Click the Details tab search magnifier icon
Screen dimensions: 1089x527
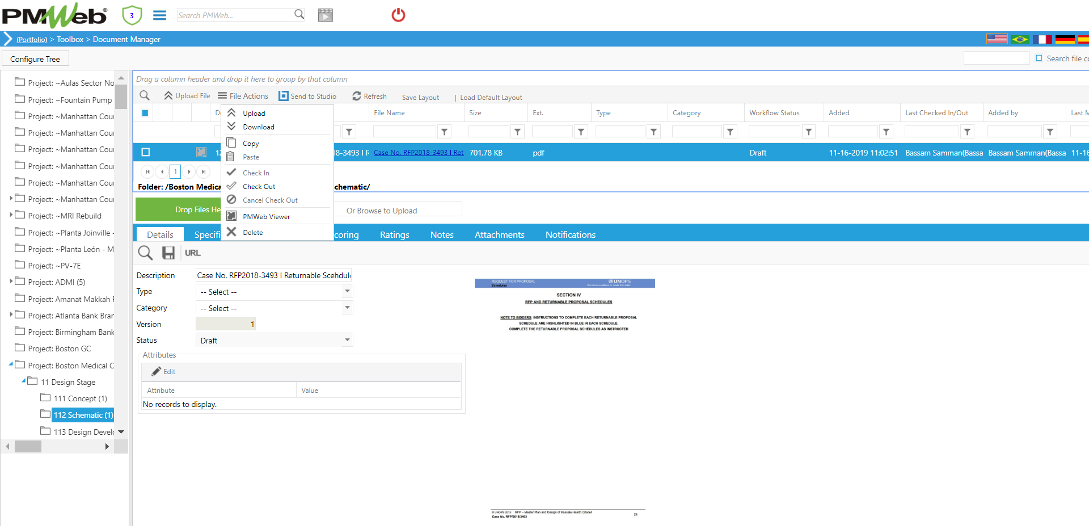point(147,253)
